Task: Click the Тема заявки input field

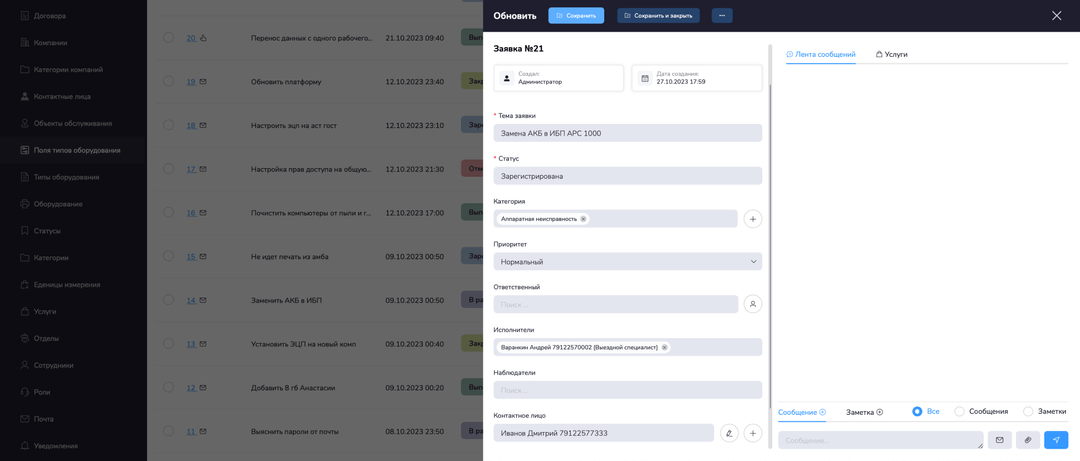Action: click(x=627, y=133)
